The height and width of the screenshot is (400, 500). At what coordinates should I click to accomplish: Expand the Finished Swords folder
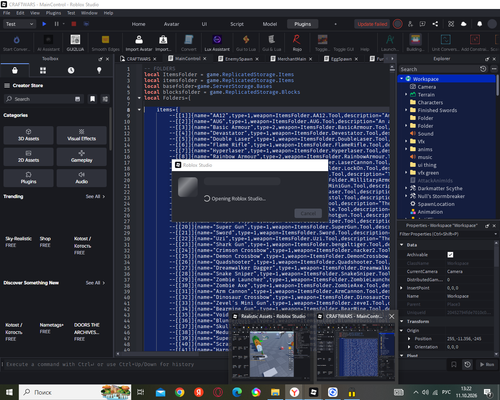coord(406,110)
